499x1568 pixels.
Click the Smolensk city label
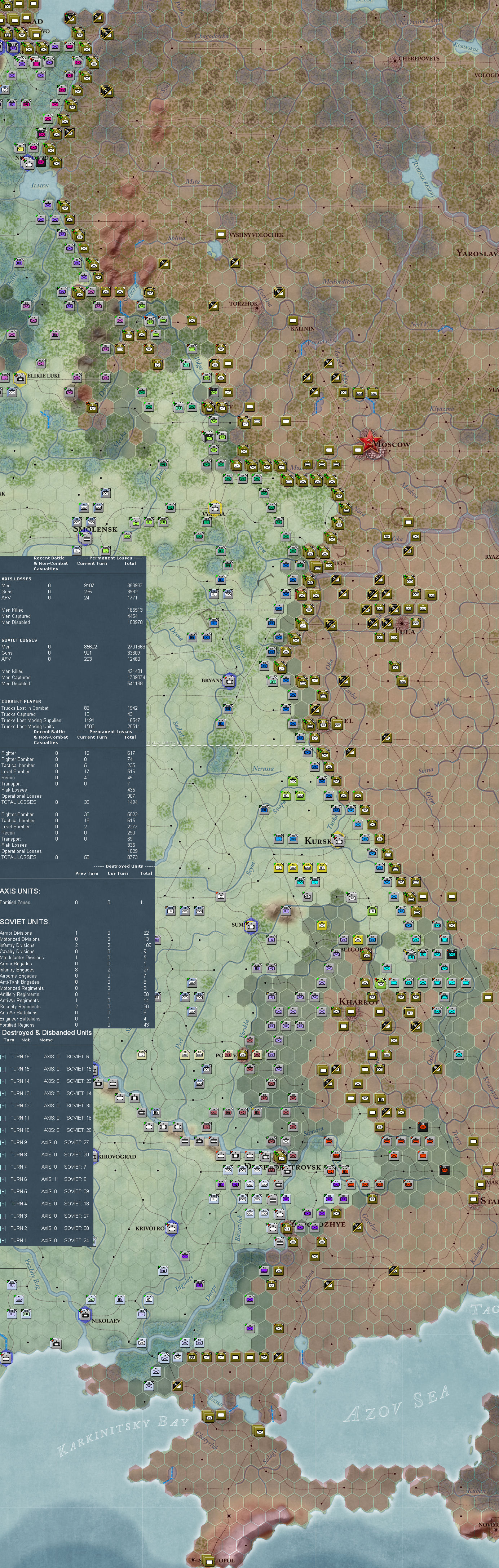[x=96, y=529]
